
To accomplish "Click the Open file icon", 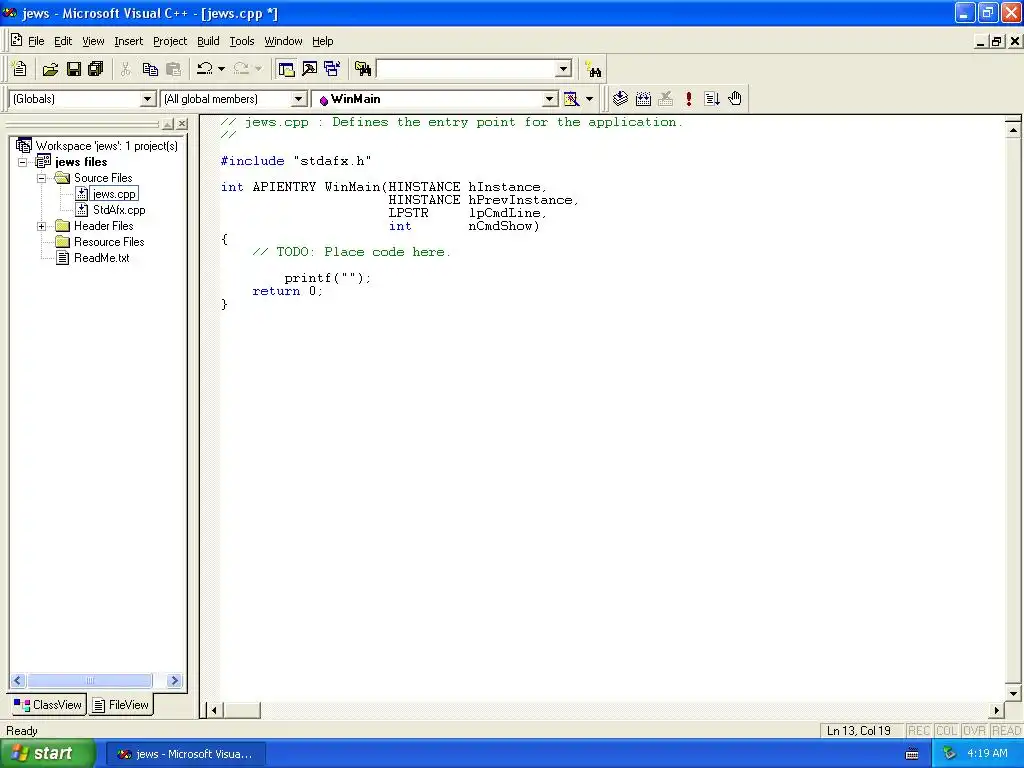I will [x=50, y=69].
